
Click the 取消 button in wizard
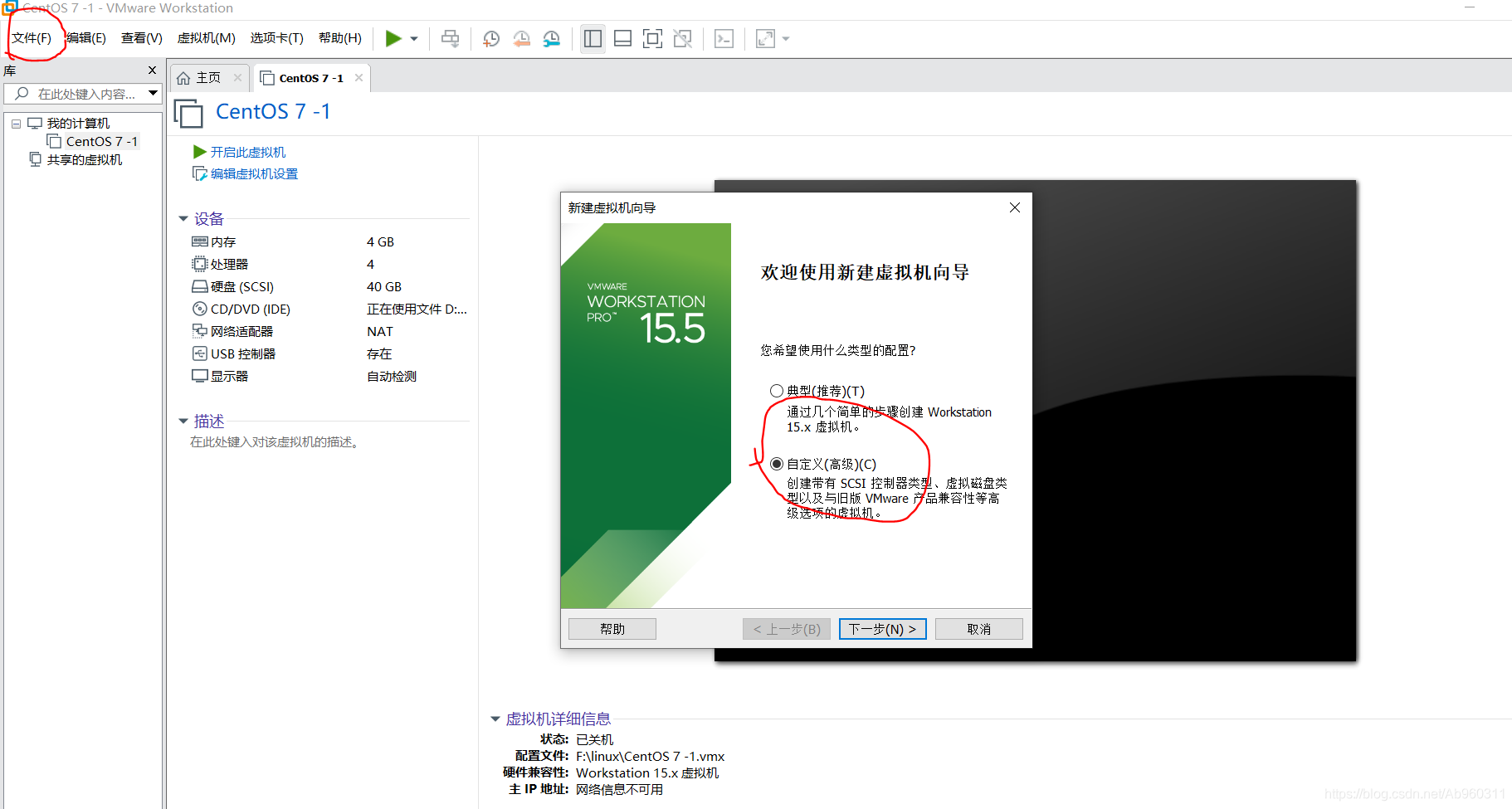[979, 629]
